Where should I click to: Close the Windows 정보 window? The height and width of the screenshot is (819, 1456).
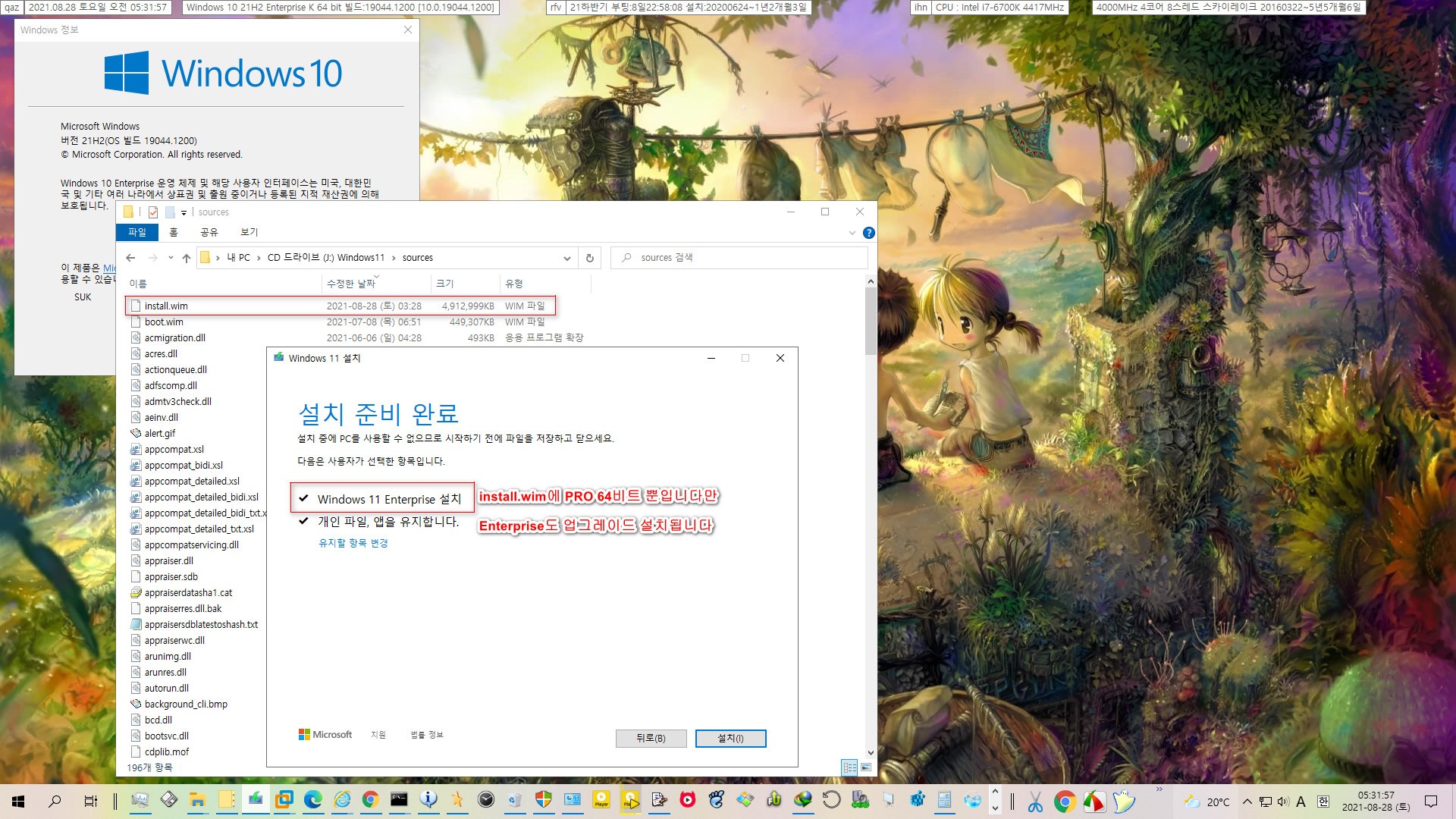point(408,30)
